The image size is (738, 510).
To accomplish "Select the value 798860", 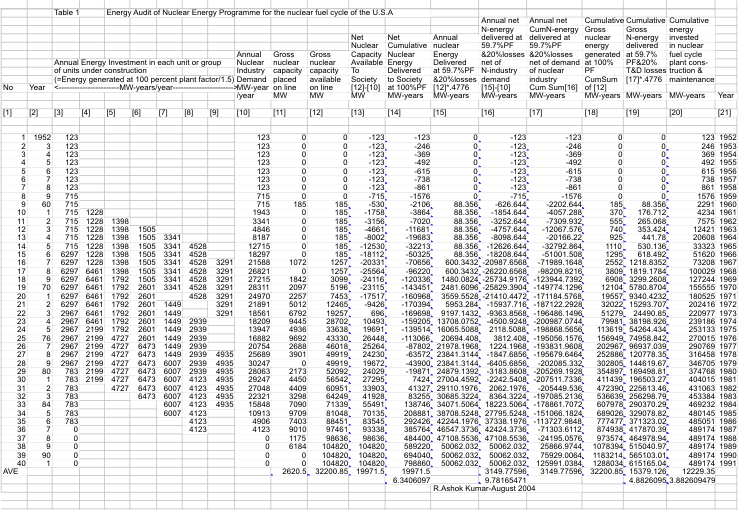I will coord(418,463).
